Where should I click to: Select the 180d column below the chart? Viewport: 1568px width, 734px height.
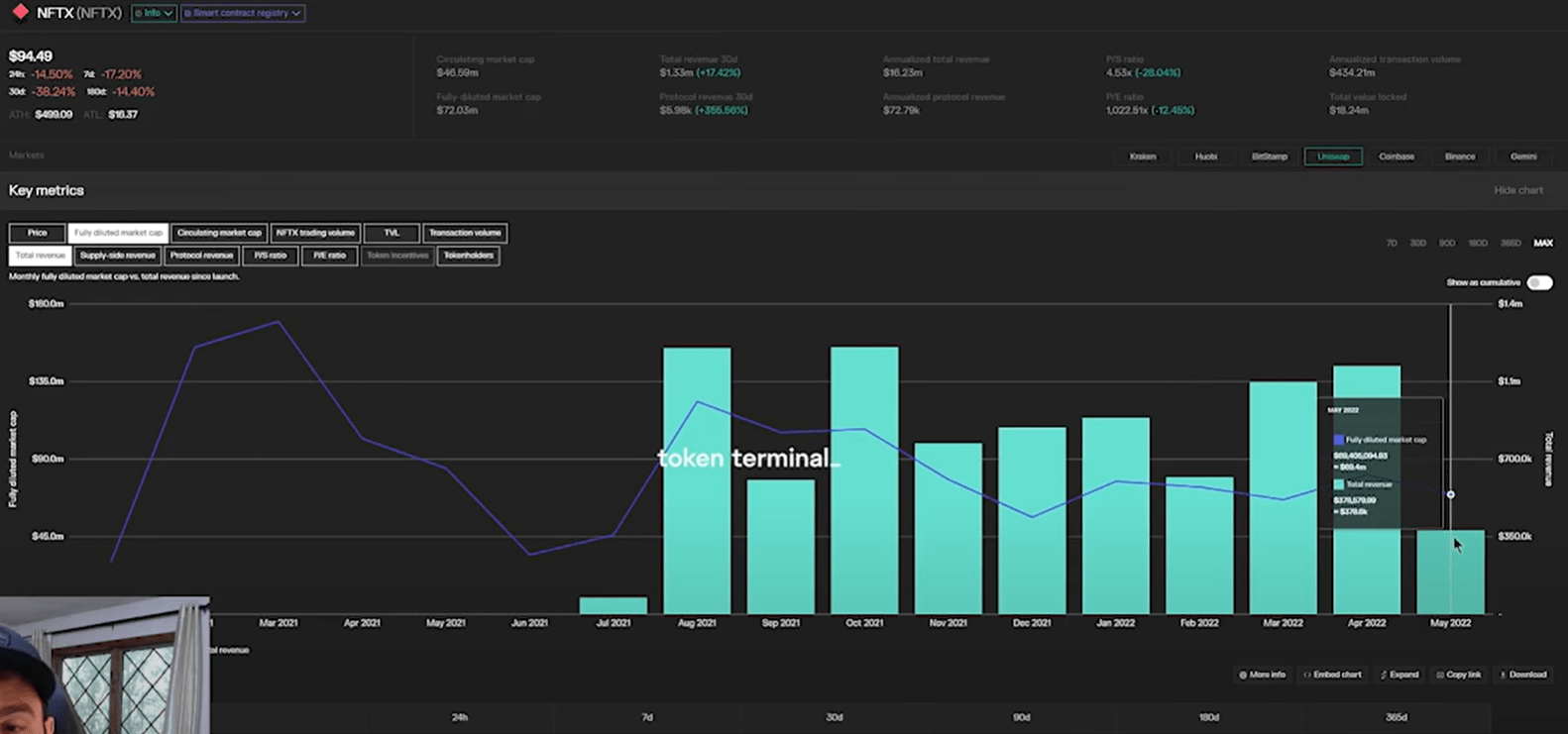(x=1209, y=717)
